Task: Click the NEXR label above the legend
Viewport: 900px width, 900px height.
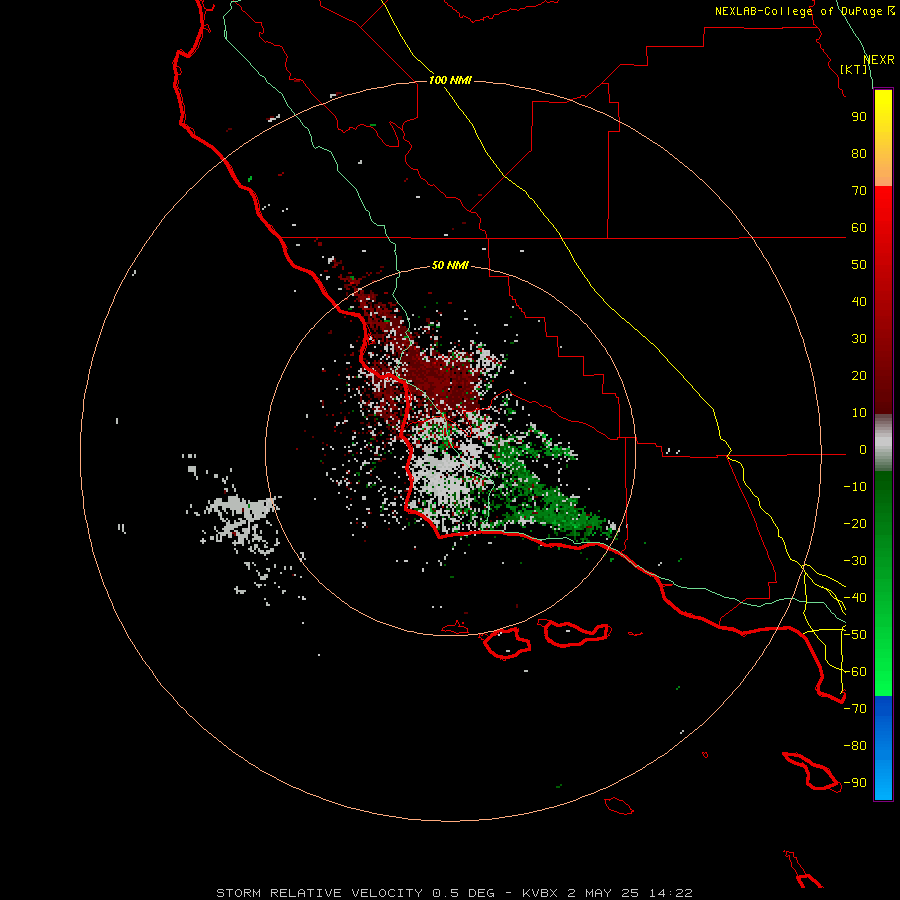Action: click(879, 60)
